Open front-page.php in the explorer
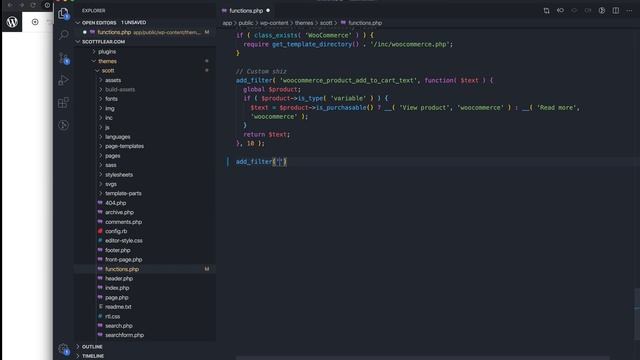Screen dimensions: 640x360 click(x=124, y=260)
